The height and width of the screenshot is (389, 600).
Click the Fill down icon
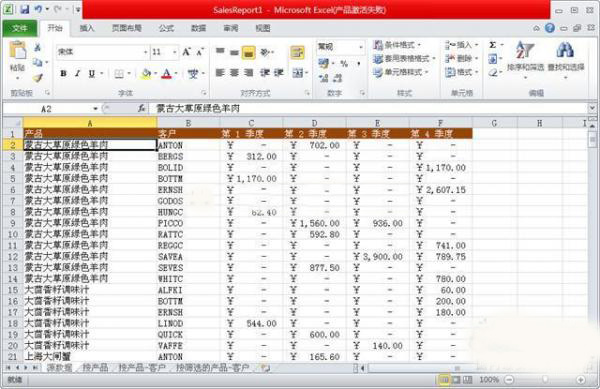click(493, 59)
